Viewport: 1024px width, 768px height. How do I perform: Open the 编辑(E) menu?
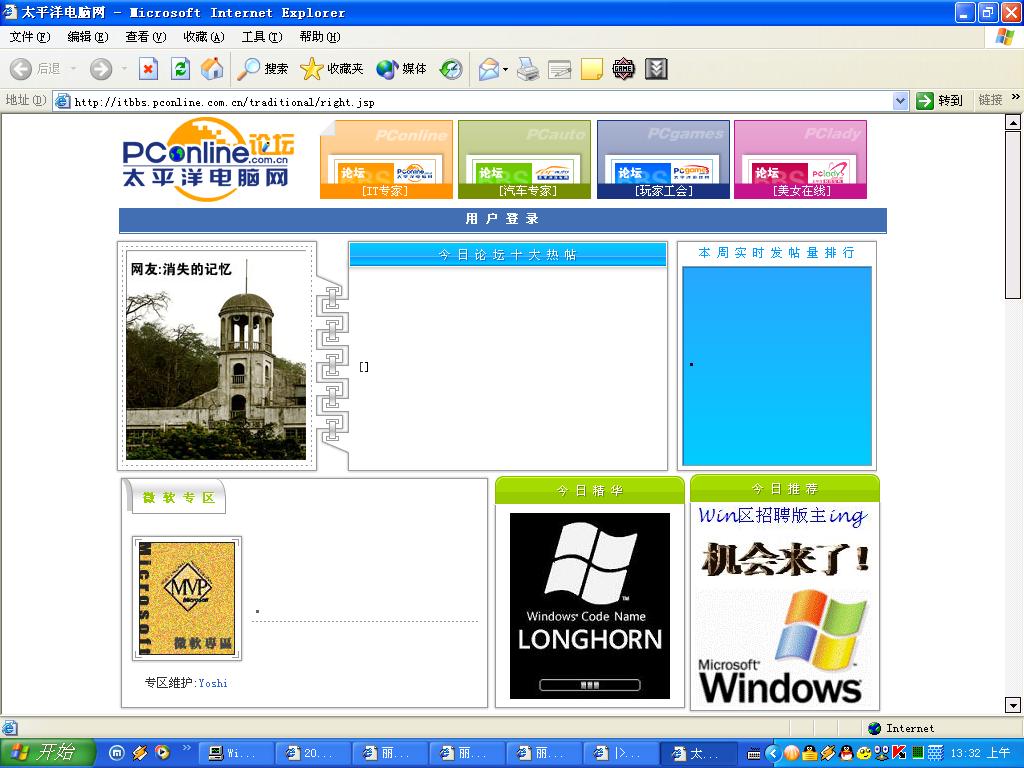(x=88, y=37)
